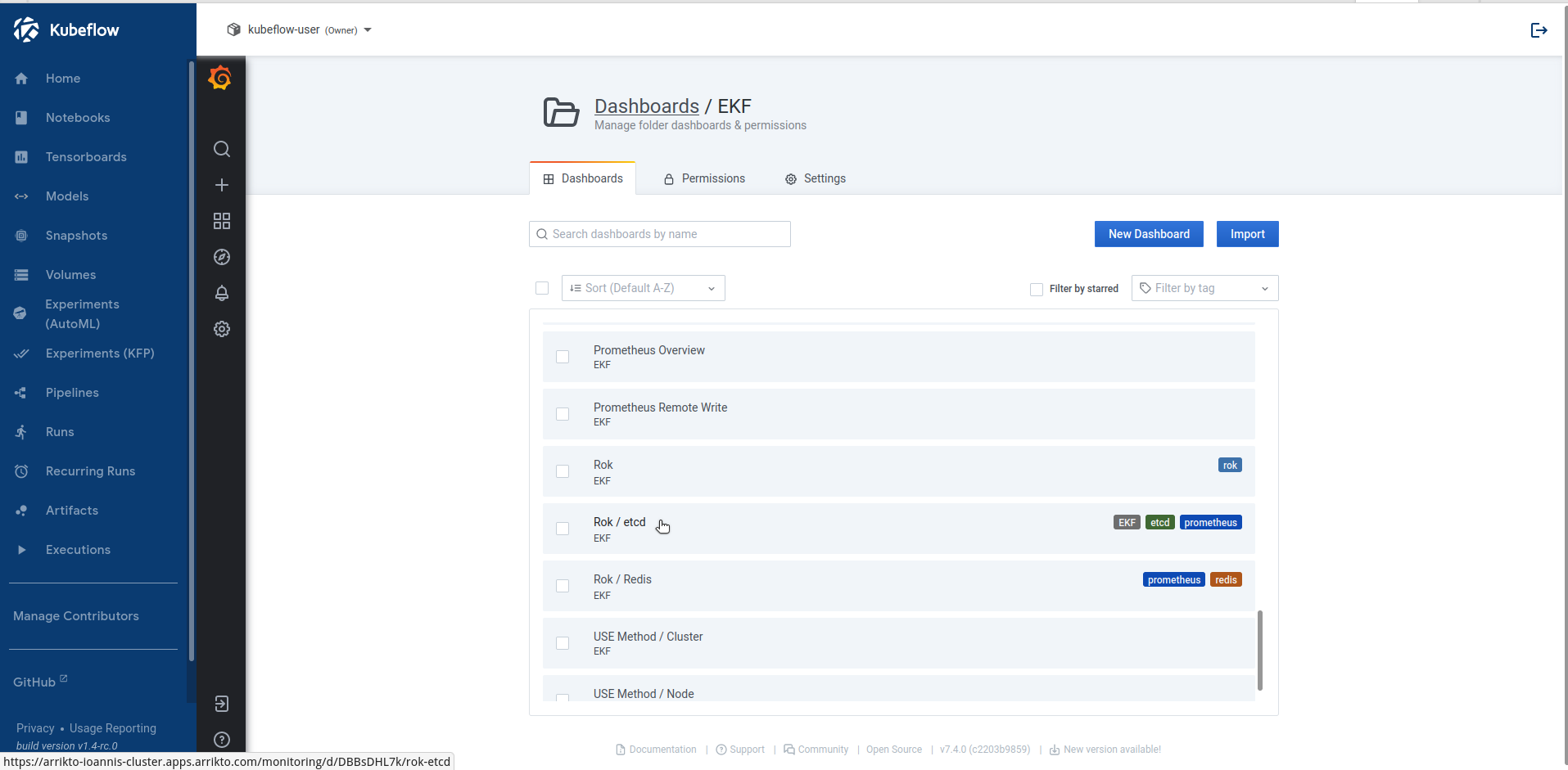
Task: Click the dashboard list vertical scrollbar
Action: 1260,650
